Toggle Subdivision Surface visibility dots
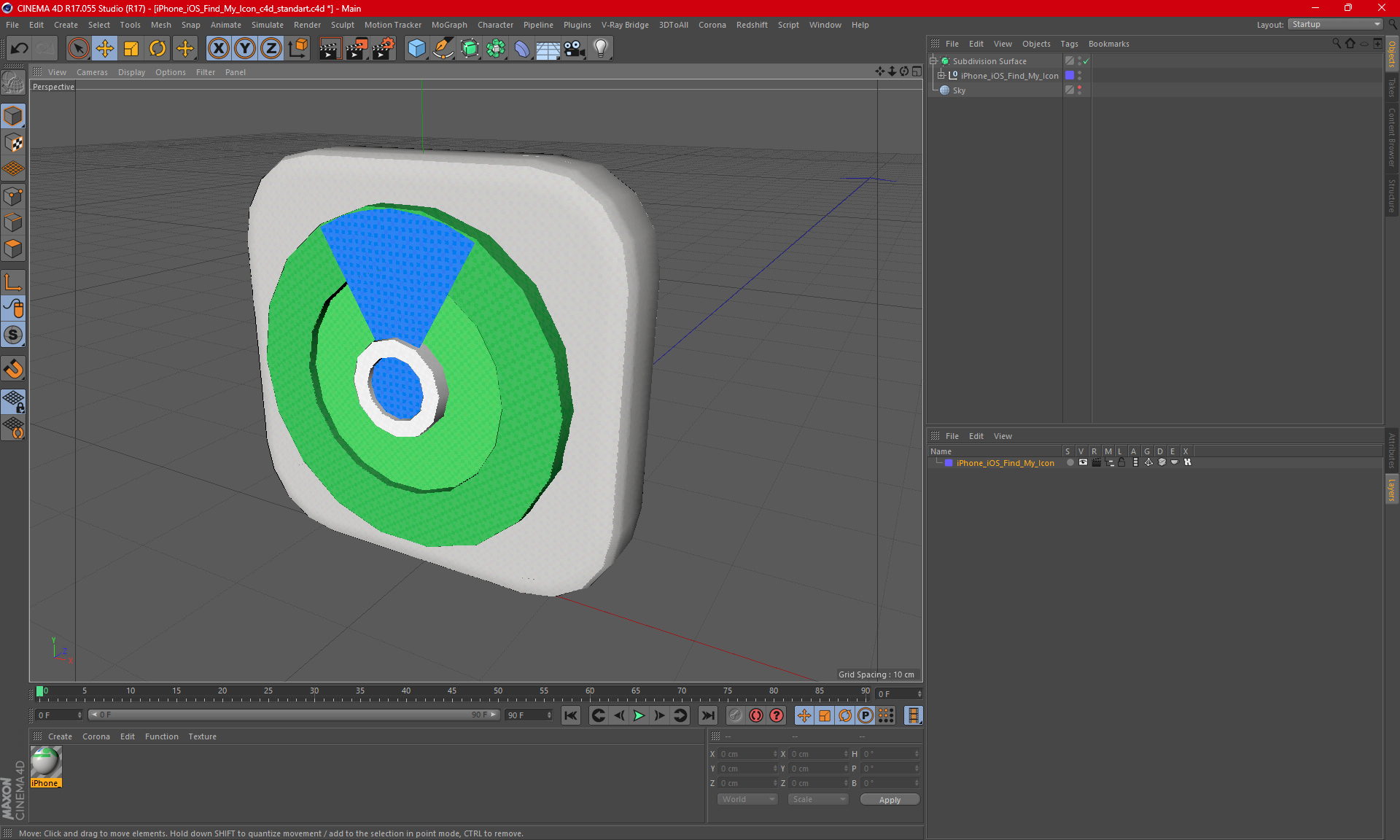1400x840 pixels. 1079,61
